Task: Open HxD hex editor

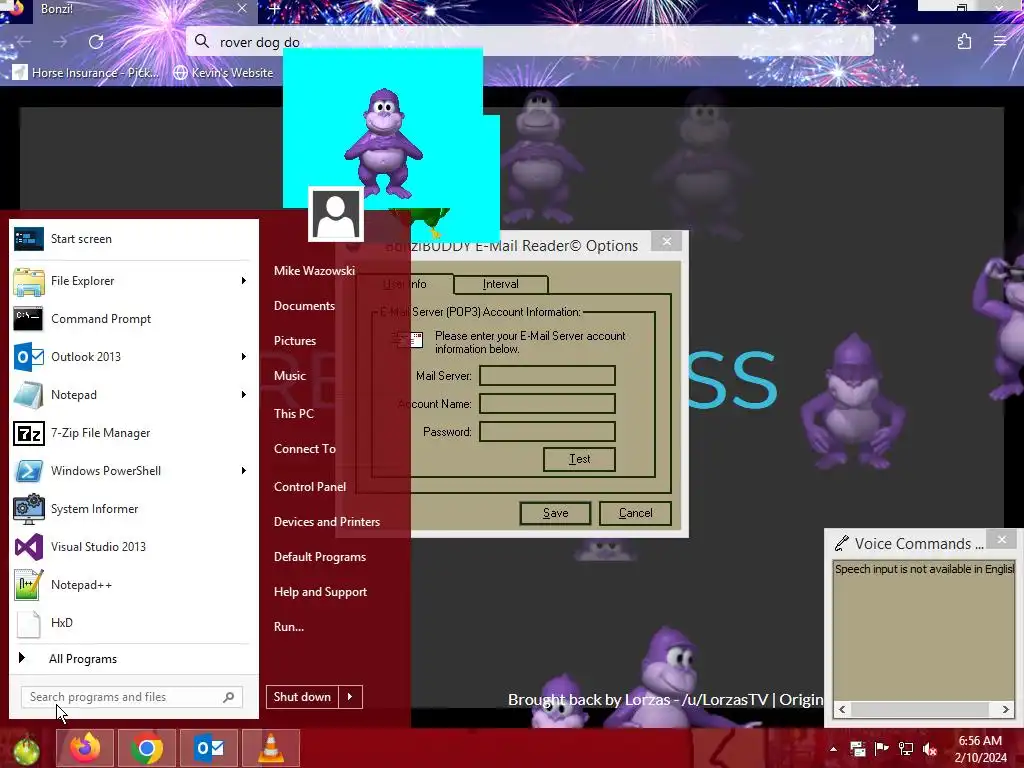Action: 133,622
